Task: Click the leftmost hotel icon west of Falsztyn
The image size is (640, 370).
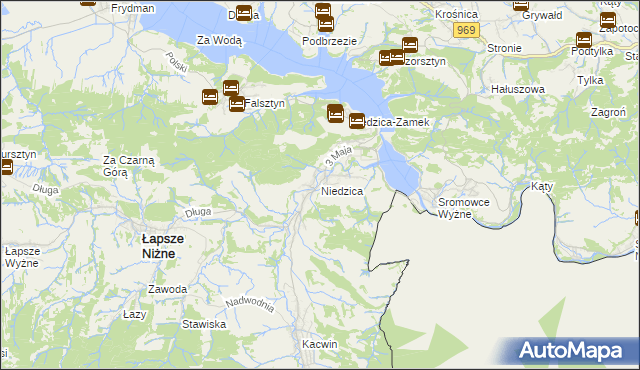Action: (210, 97)
